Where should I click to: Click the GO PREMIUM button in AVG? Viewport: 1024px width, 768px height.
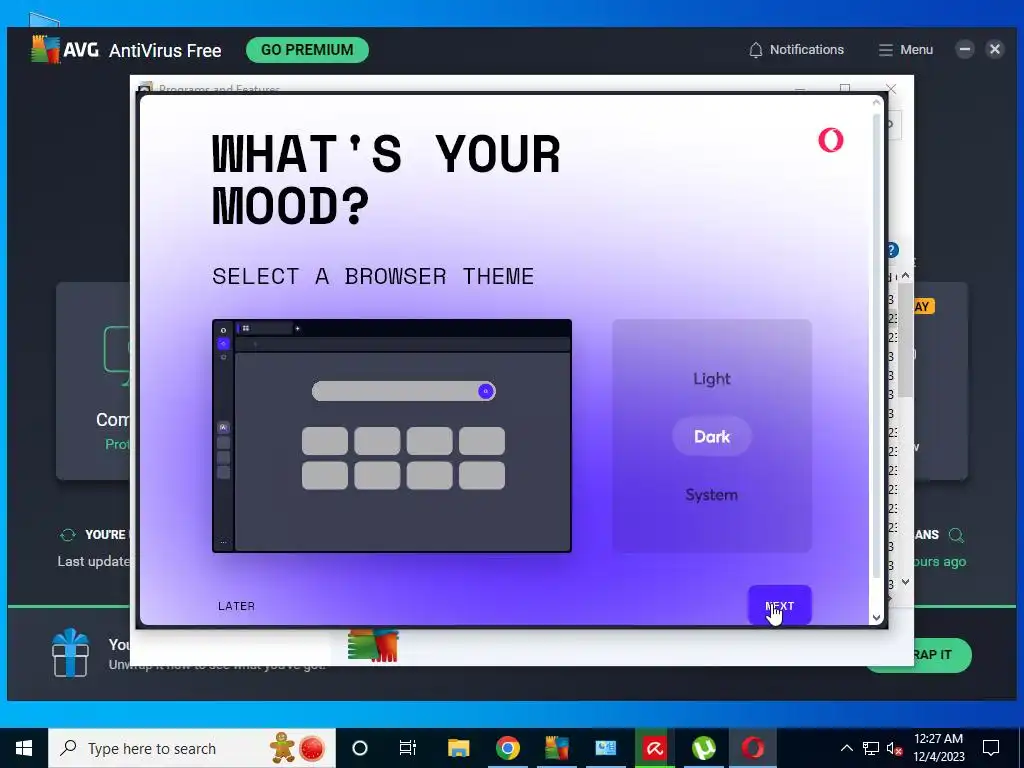[307, 50]
